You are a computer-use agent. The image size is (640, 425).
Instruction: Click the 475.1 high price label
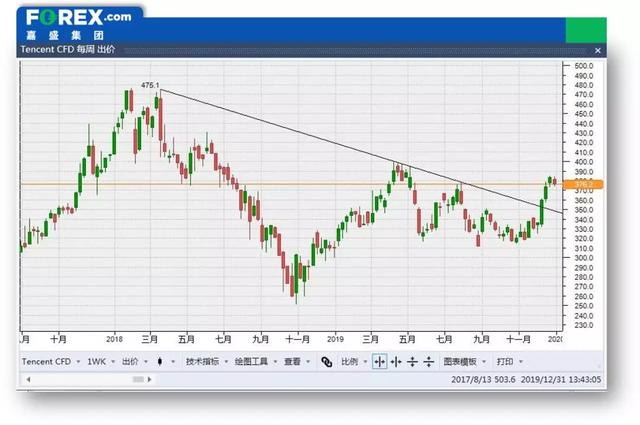[x=150, y=85]
